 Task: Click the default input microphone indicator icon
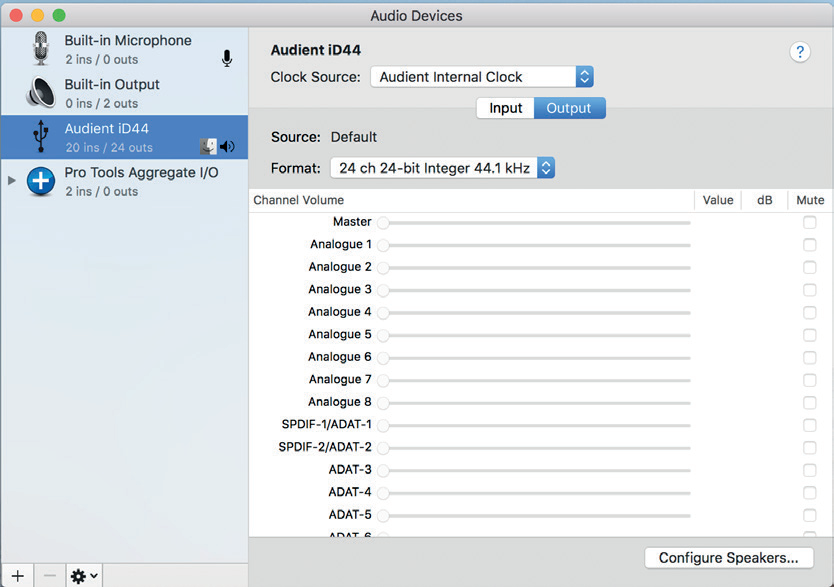[x=227, y=58]
